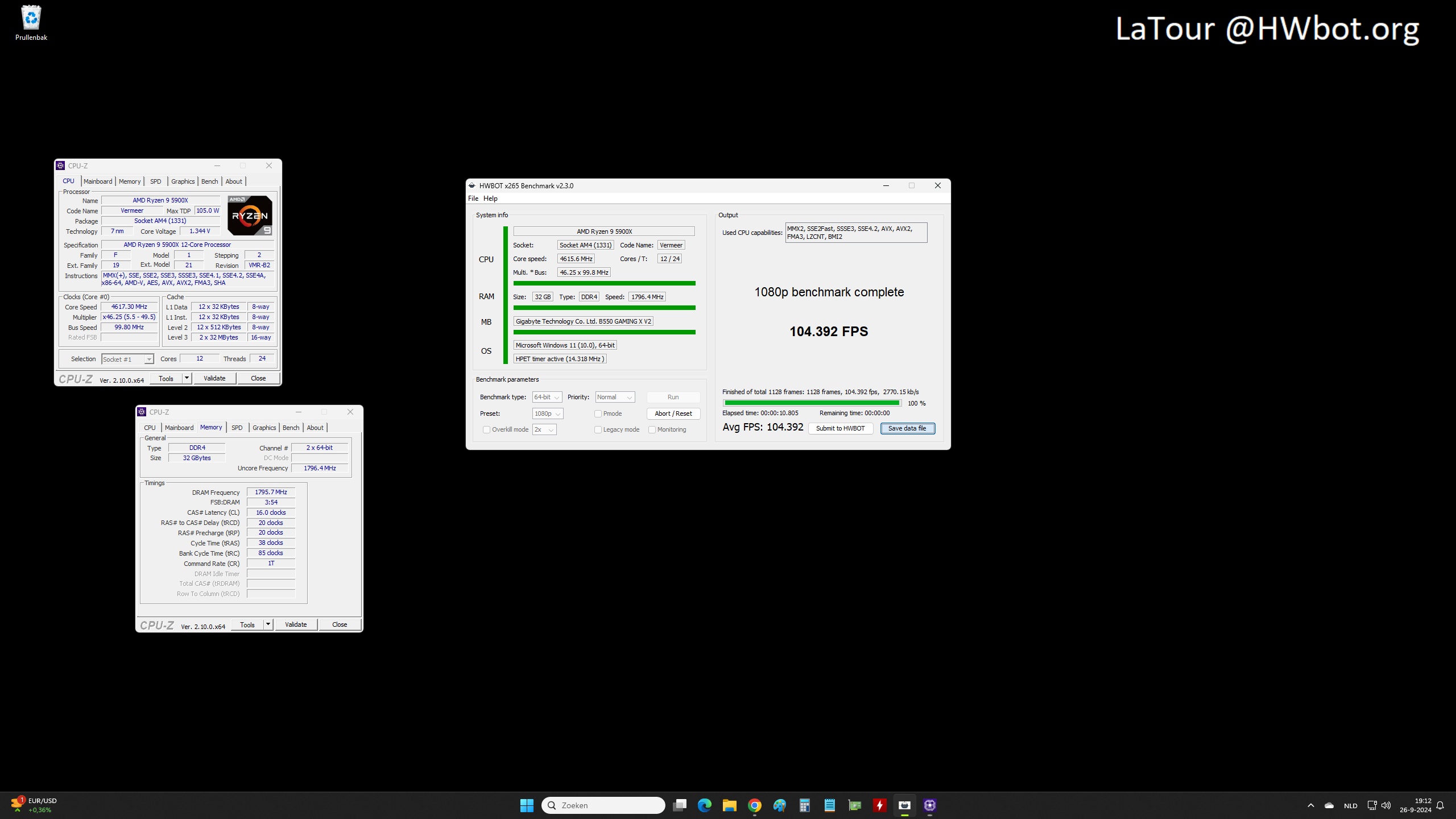
Task: Click the Ryzen 9 logo in CPU-Z
Action: (250, 216)
